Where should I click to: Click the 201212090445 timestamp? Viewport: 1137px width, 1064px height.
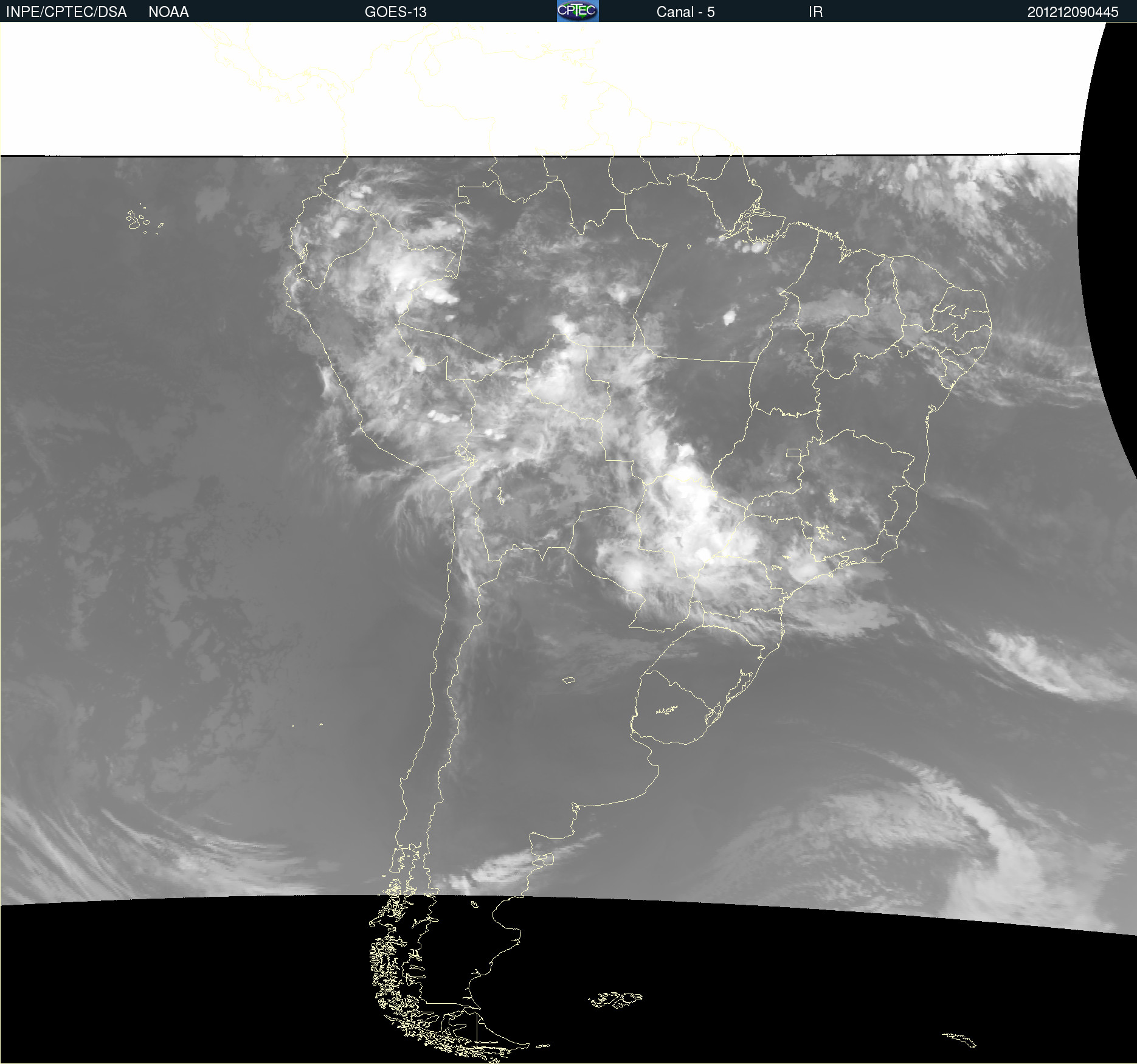point(1073,12)
